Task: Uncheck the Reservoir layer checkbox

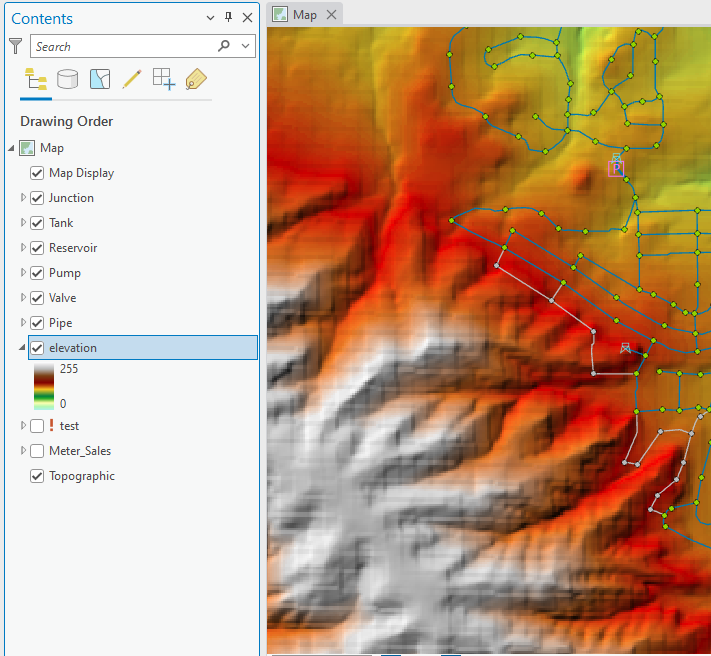Action: (x=37, y=248)
